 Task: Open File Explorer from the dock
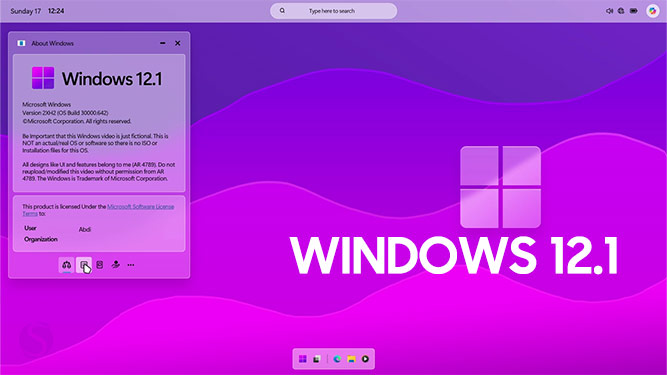click(x=351, y=359)
